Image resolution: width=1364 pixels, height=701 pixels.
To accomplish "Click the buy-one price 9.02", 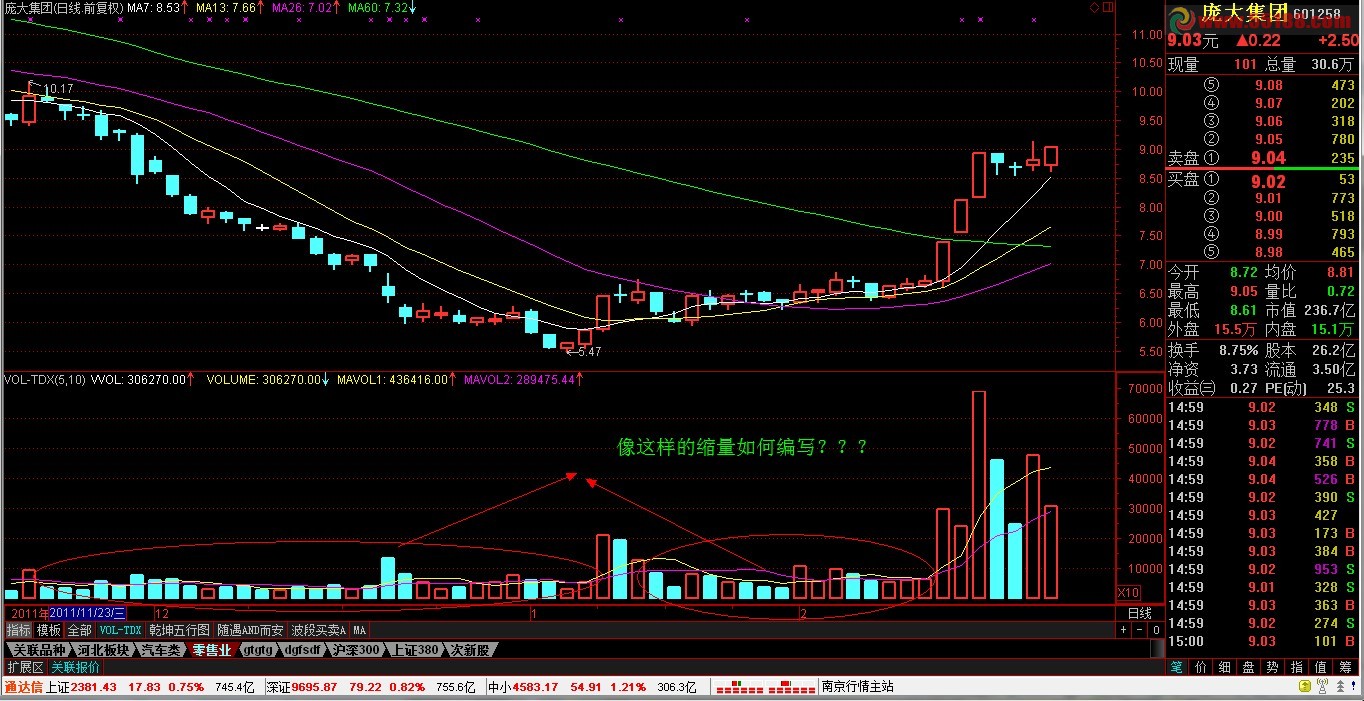I will click(1268, 180).
